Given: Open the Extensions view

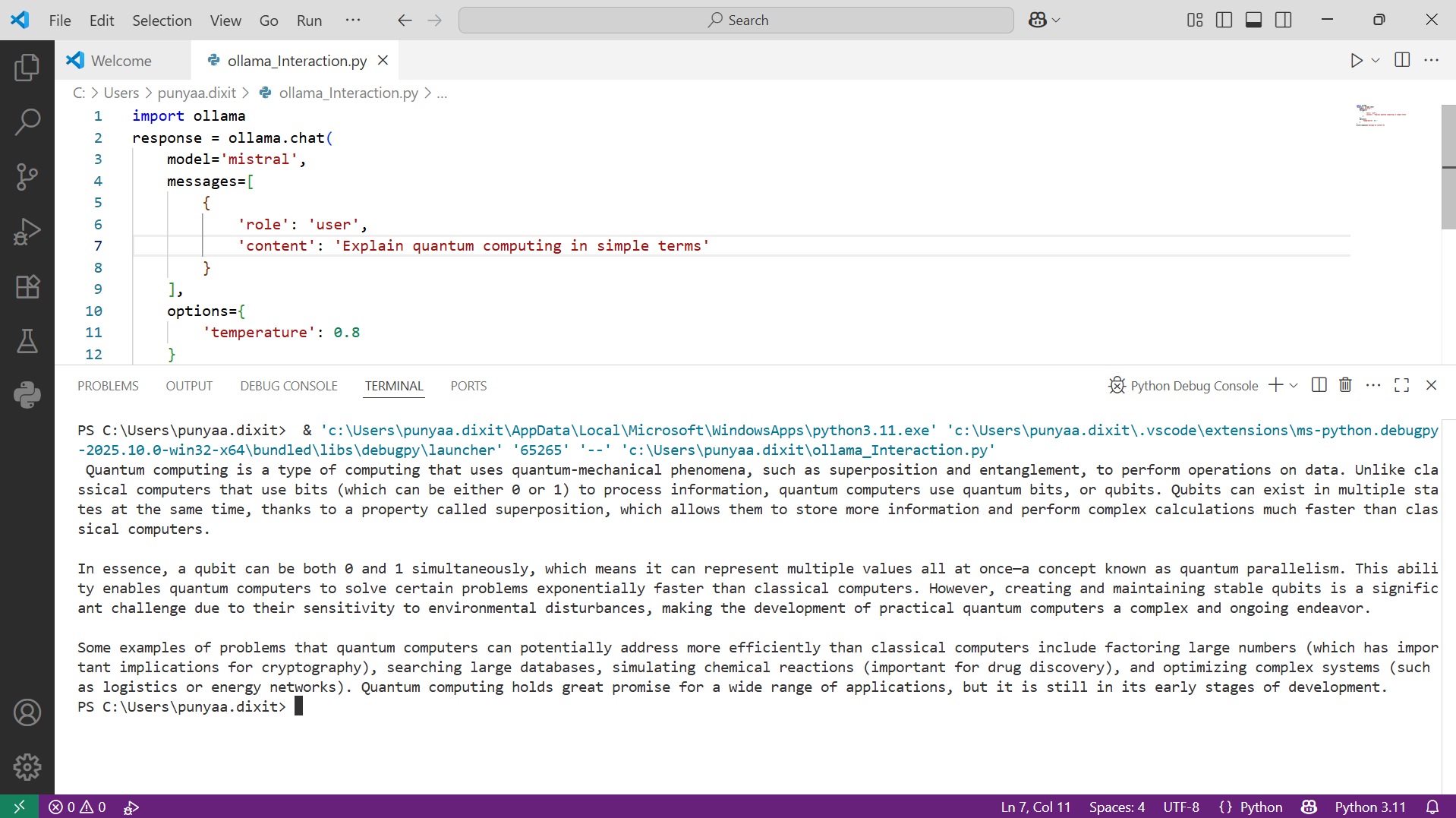Looking at the screenshot, I should tap(27, 286).
